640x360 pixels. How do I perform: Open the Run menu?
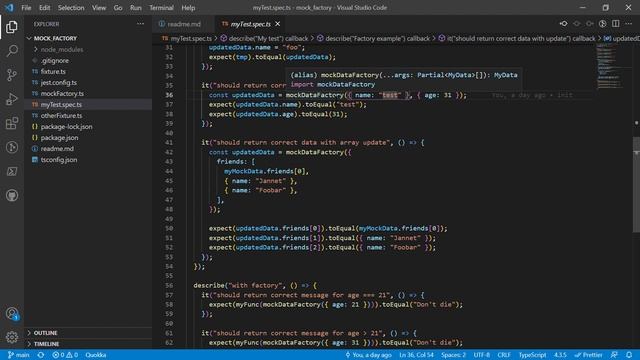point(136,8)
